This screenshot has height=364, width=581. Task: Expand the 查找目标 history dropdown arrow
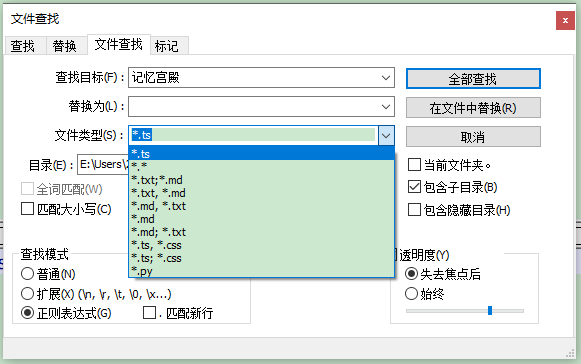click(386, 78)
